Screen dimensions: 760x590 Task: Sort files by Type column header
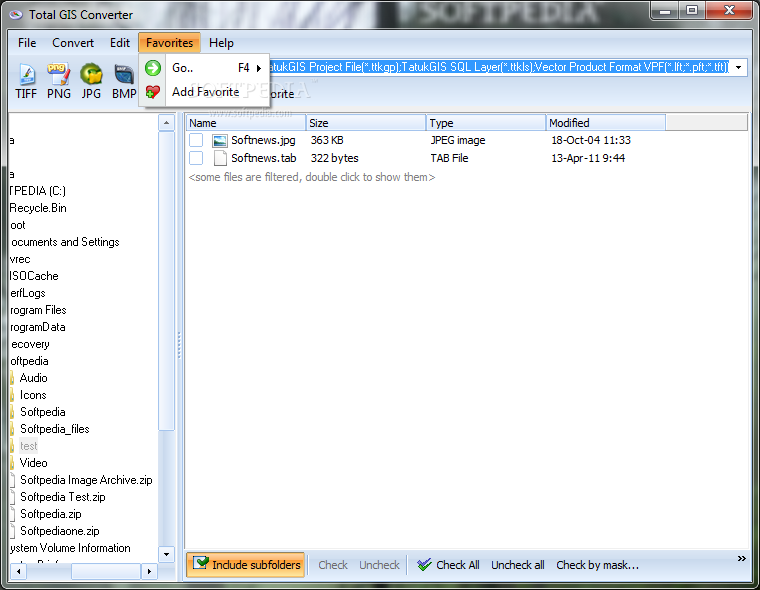(486, 123)
